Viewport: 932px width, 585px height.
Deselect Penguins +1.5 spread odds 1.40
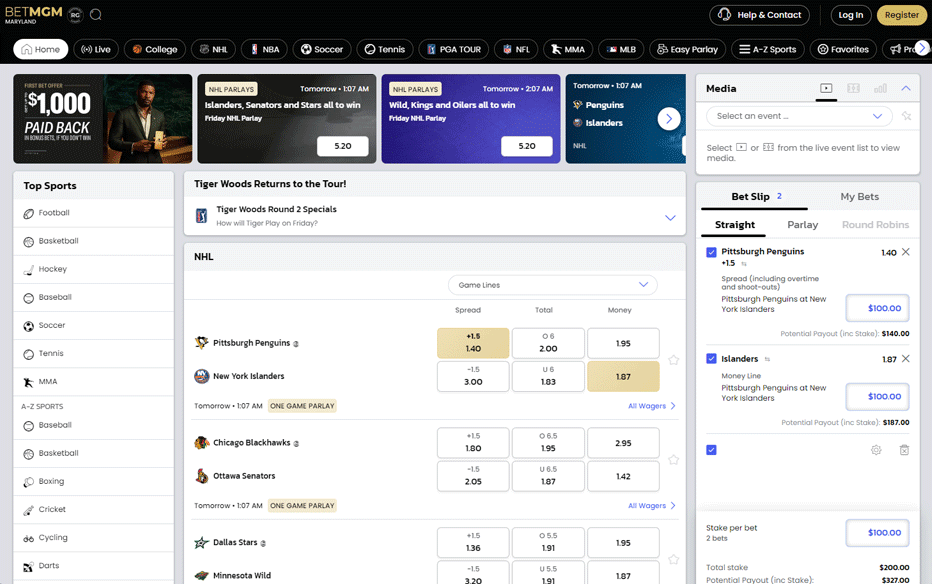pos(473,343)
